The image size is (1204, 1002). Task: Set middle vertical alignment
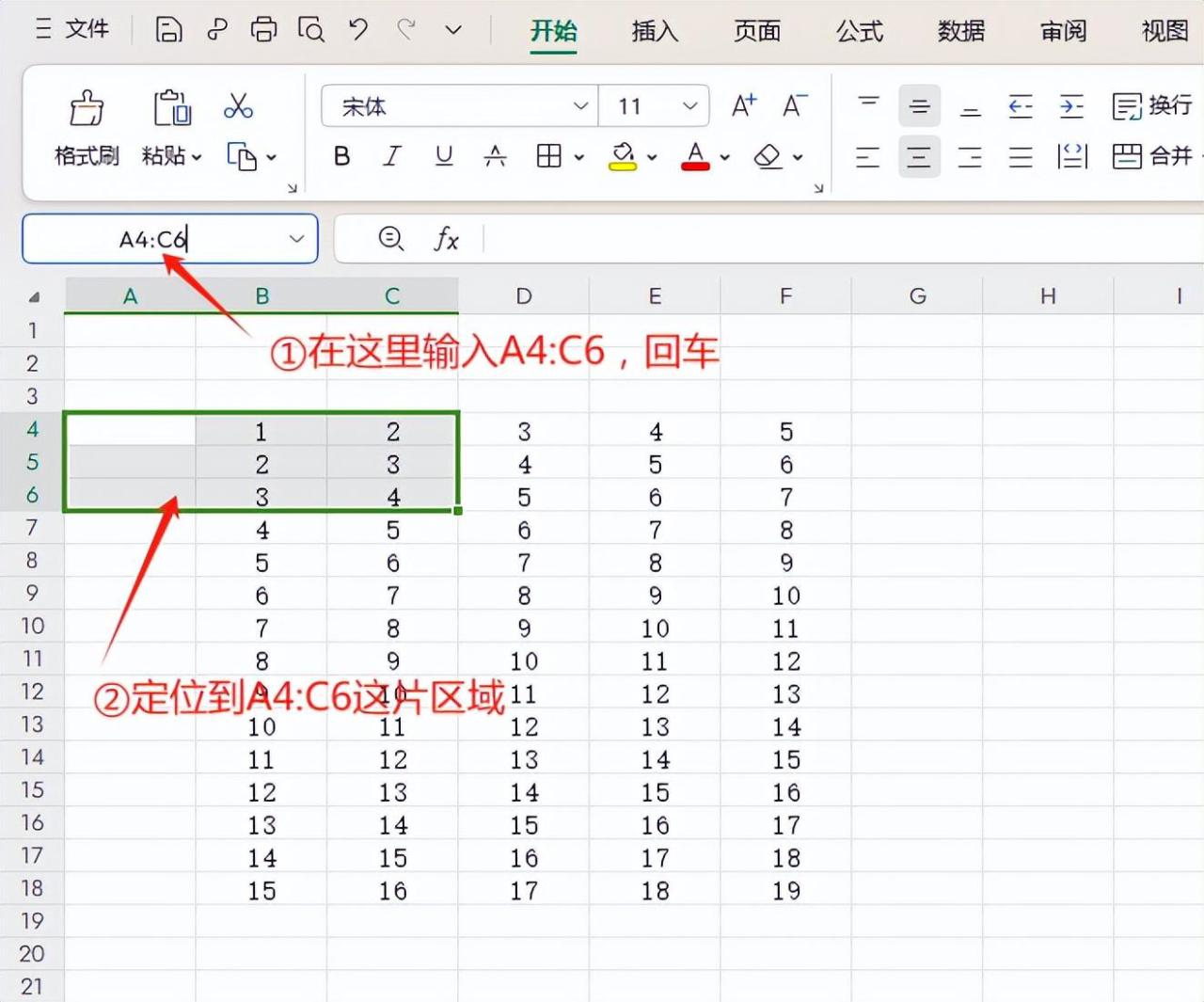[x=919, y=106]
